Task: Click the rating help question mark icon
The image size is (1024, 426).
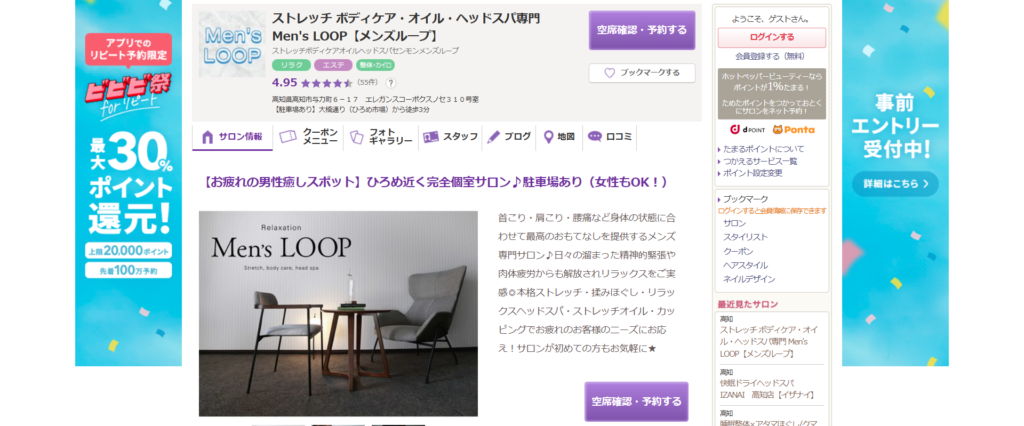Action: coord(391,83)
